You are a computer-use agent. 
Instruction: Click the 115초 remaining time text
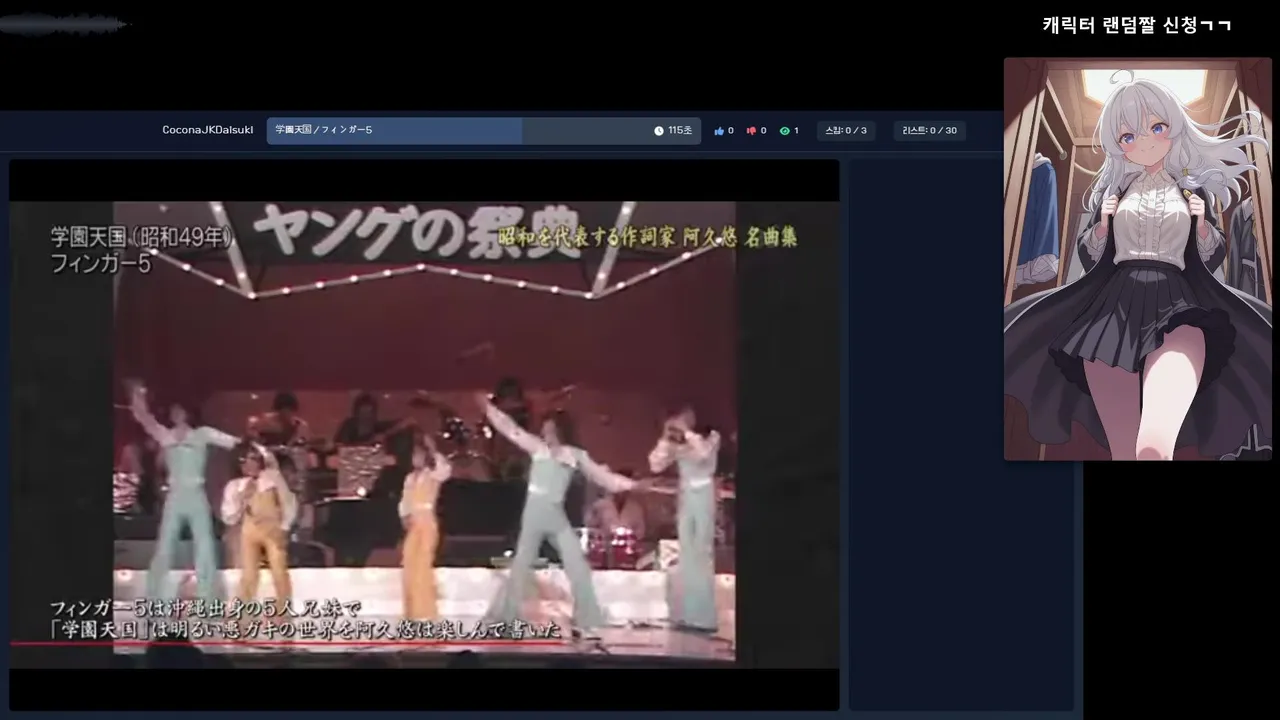click(x=680, y=131)
